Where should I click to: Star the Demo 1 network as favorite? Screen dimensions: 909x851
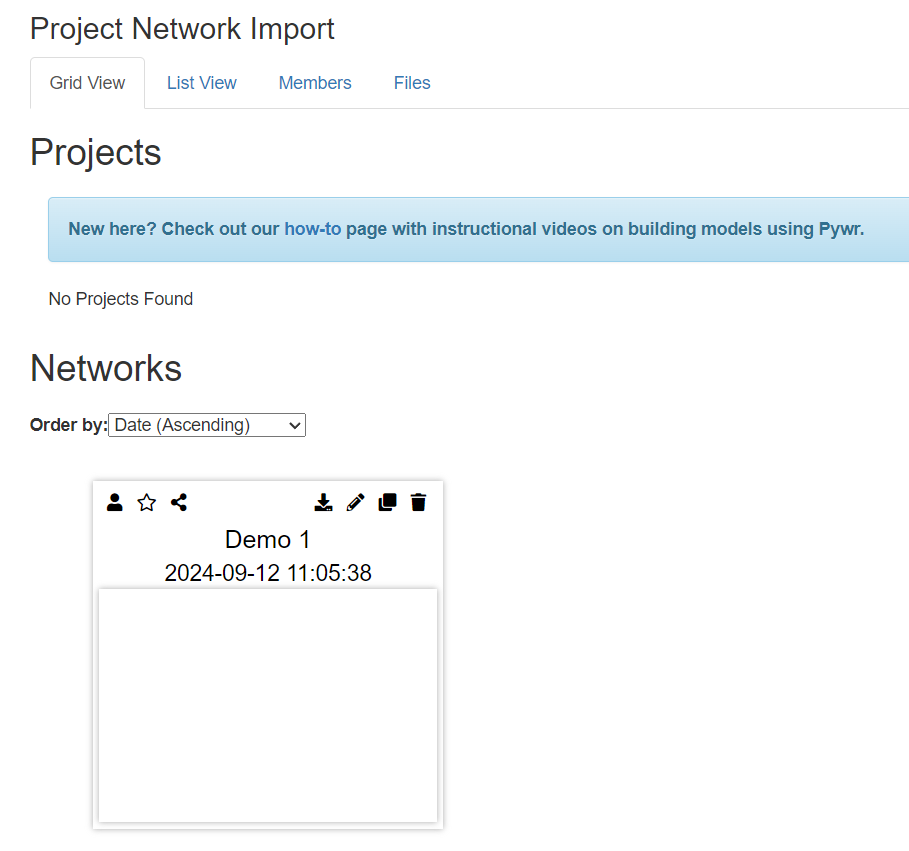147,502
